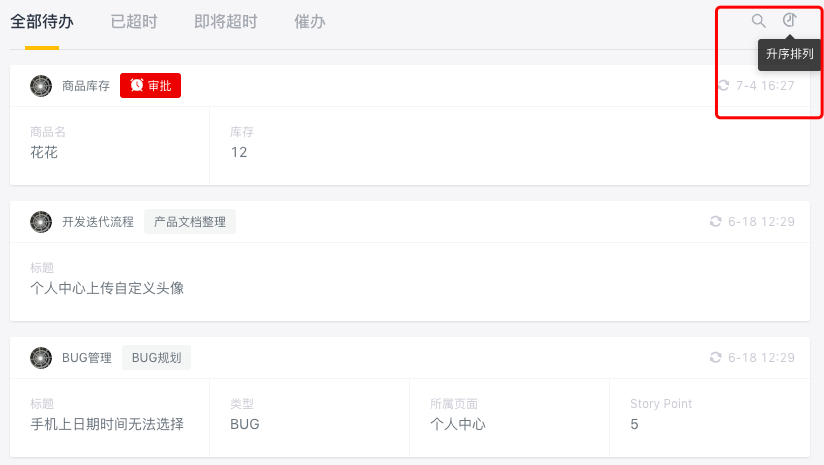Click the avatar on 开发迭代流程 card
The image size is (824, 465).
(x=41, y=222)
